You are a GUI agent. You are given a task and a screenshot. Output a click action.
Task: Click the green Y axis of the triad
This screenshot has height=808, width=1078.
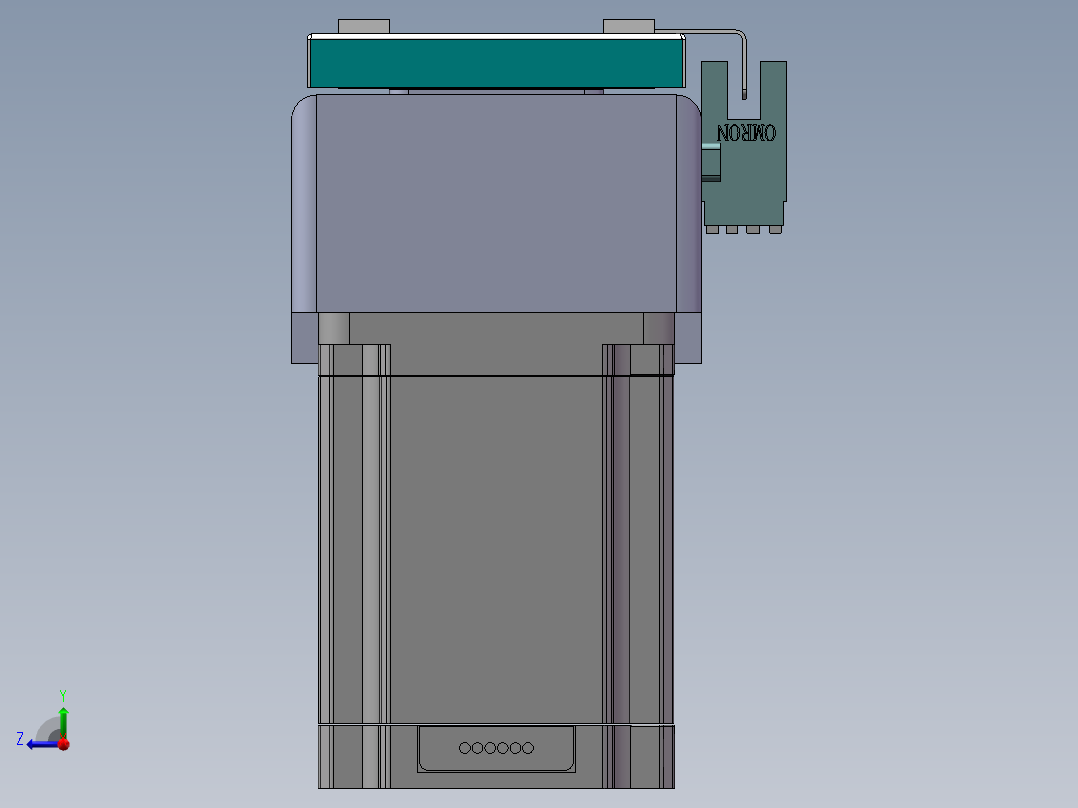tap(63, 722)
